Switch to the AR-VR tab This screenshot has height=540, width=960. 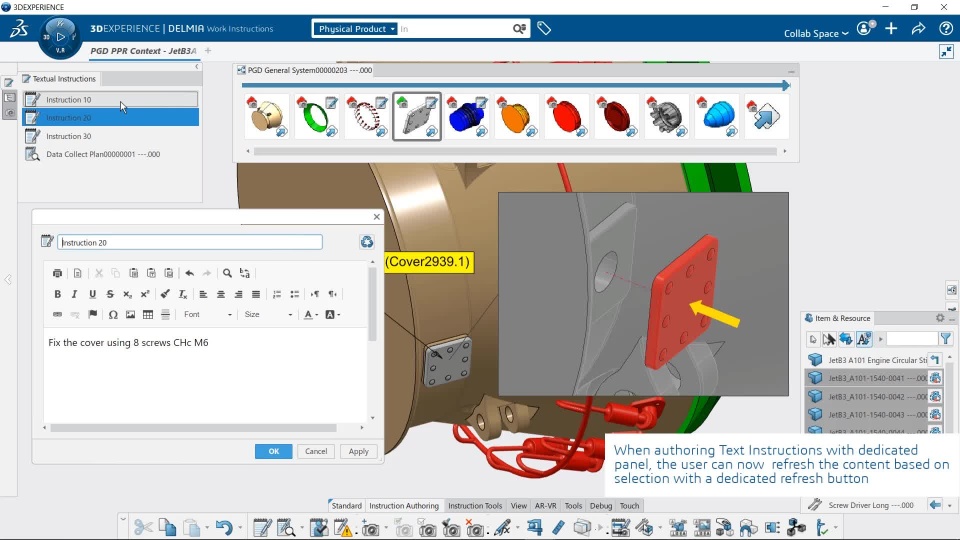(546, 506)
